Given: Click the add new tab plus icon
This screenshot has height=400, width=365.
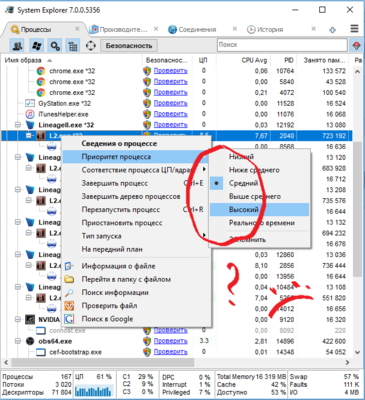Looking at the screenshot, I should [x=332, y=30].
